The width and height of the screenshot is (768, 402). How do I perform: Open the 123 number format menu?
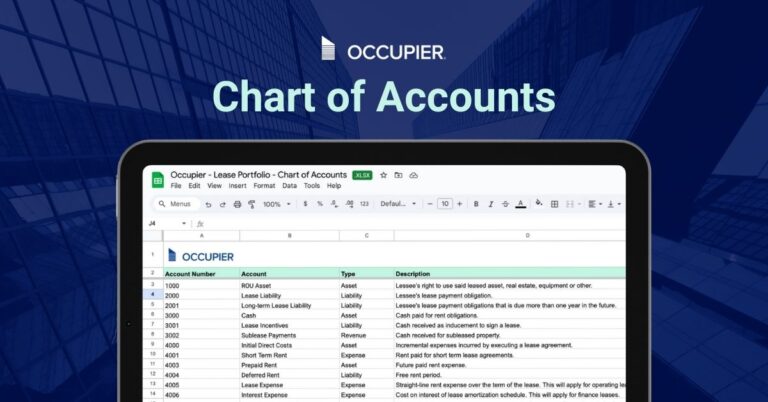(364, 204)
